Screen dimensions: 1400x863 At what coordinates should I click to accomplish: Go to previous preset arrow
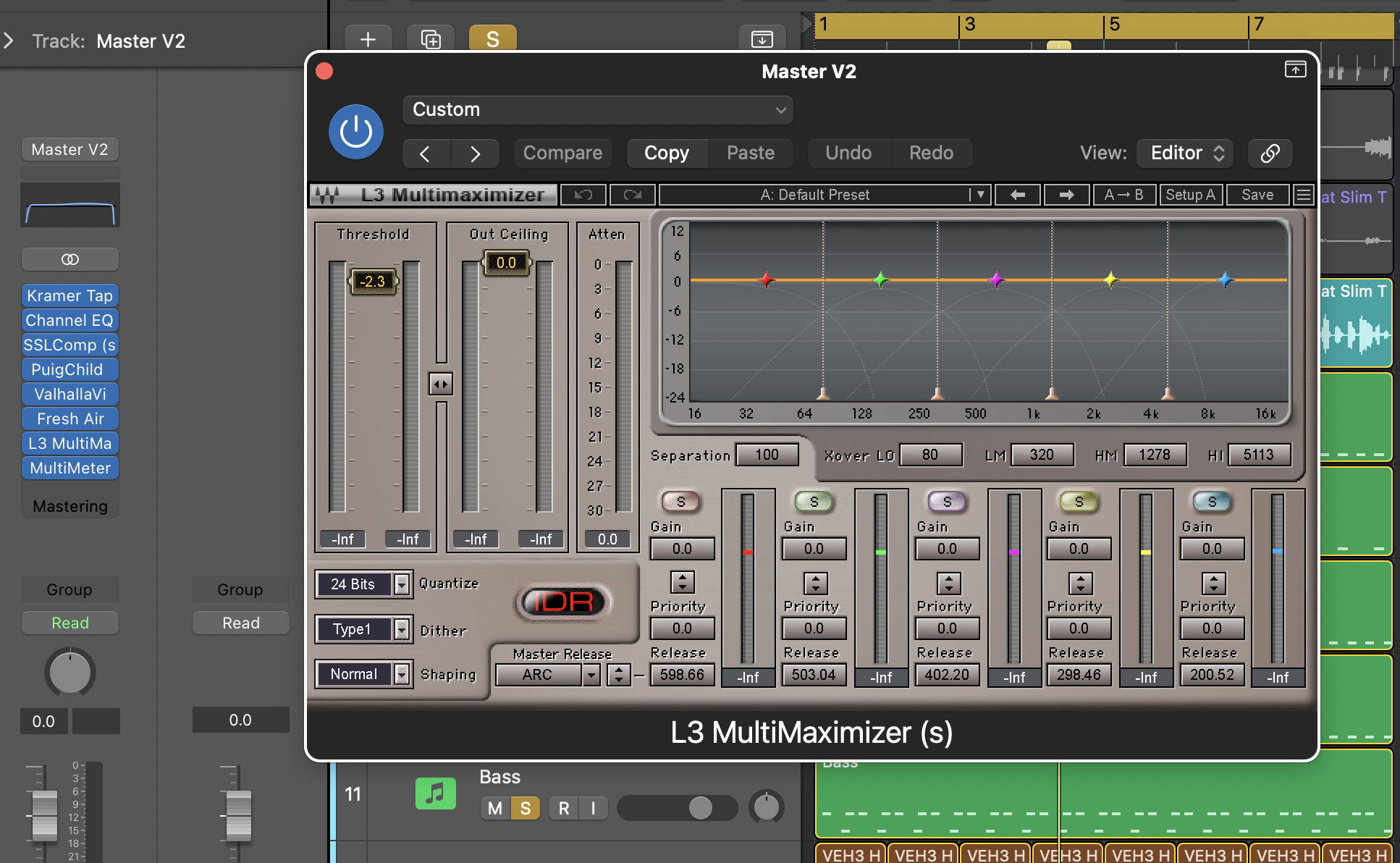426,153
